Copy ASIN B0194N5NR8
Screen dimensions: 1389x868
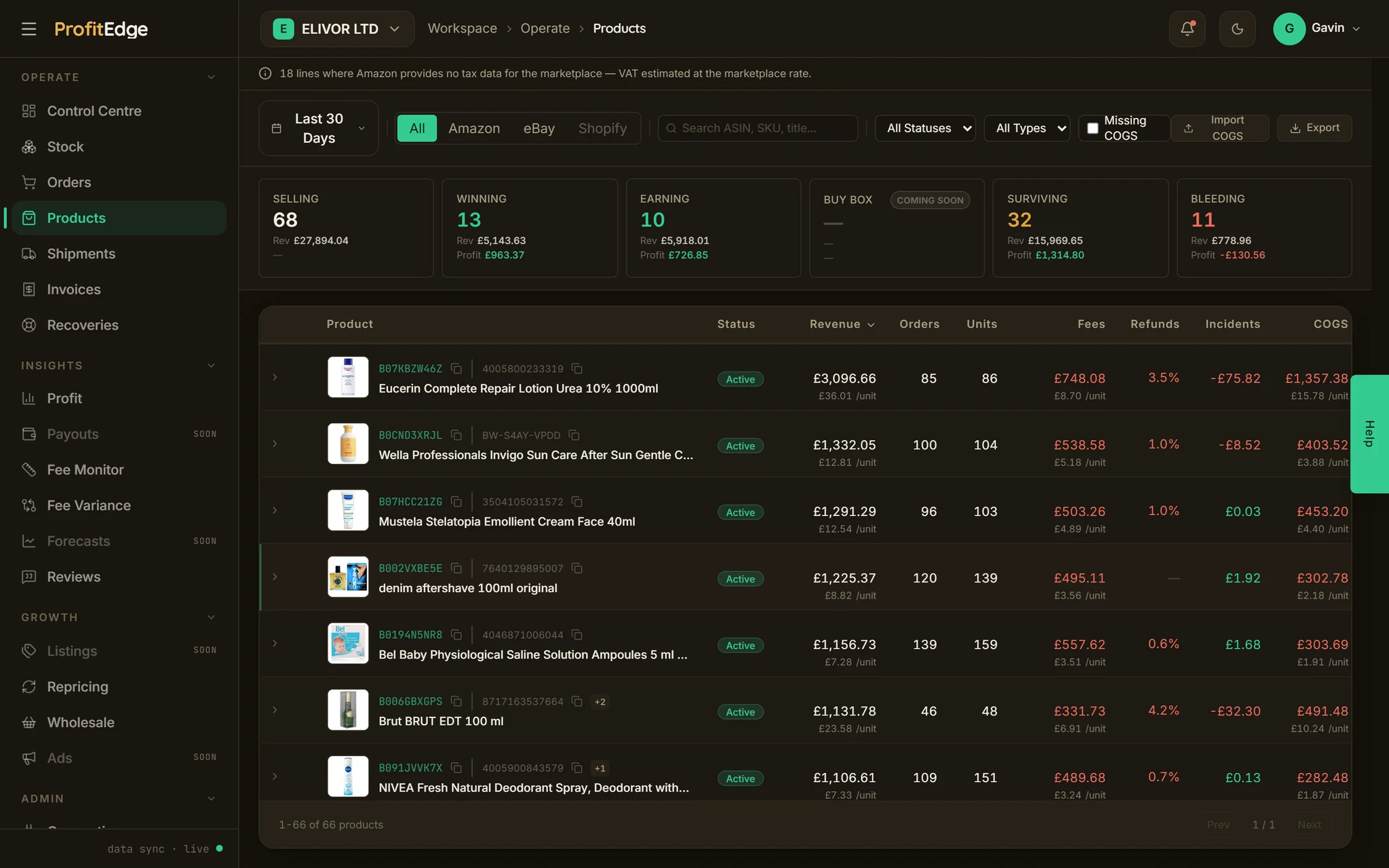tap(456, 634)
